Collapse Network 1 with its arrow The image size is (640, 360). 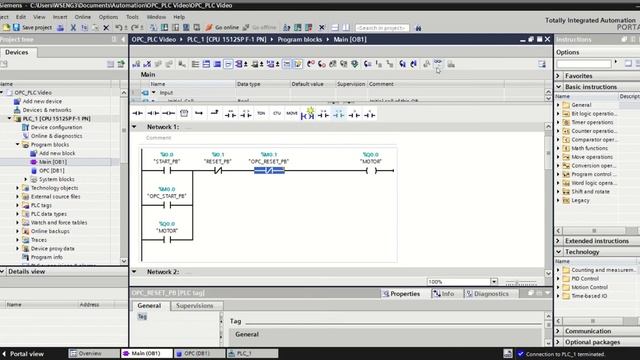pyautogui.click(x=134, y=127)
